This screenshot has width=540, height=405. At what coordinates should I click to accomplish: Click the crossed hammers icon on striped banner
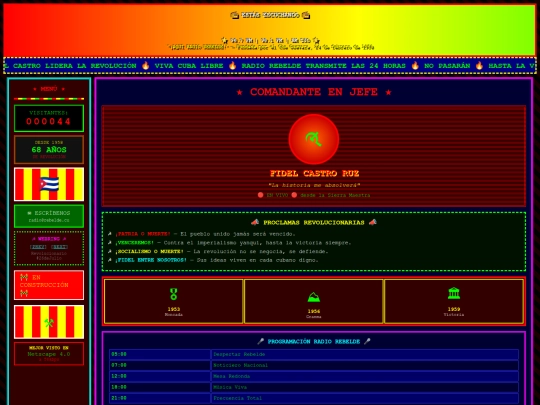49,323
